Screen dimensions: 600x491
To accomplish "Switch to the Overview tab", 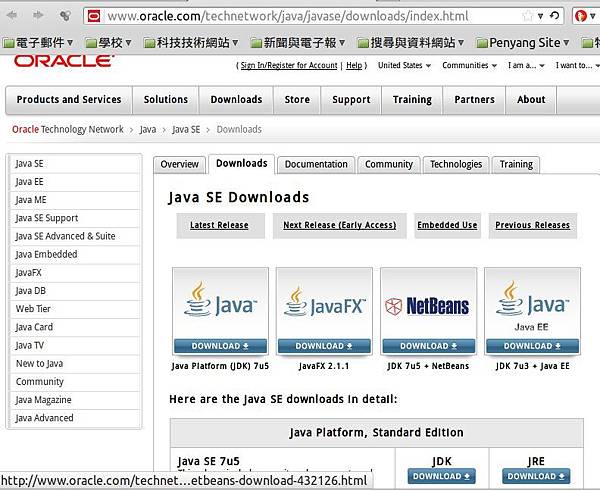I will click(x=179, y=165).
